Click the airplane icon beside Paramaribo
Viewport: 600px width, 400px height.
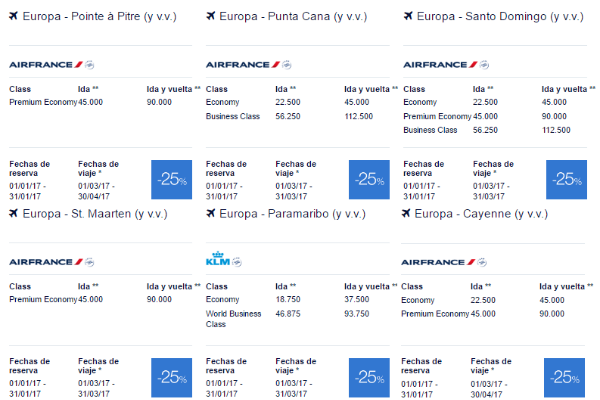(210, 213)
